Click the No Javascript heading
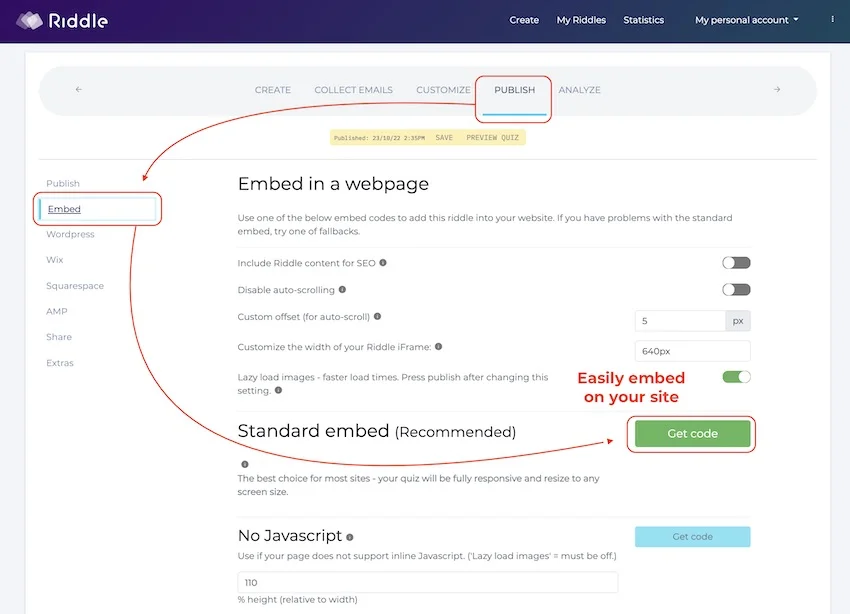This screenshot has height=614, width=850. (290, 535)
